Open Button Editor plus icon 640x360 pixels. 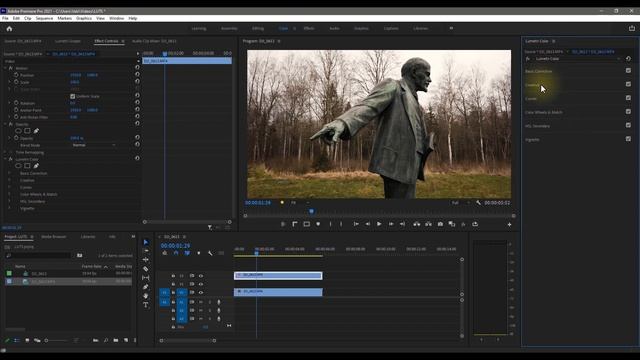(509, 224)
